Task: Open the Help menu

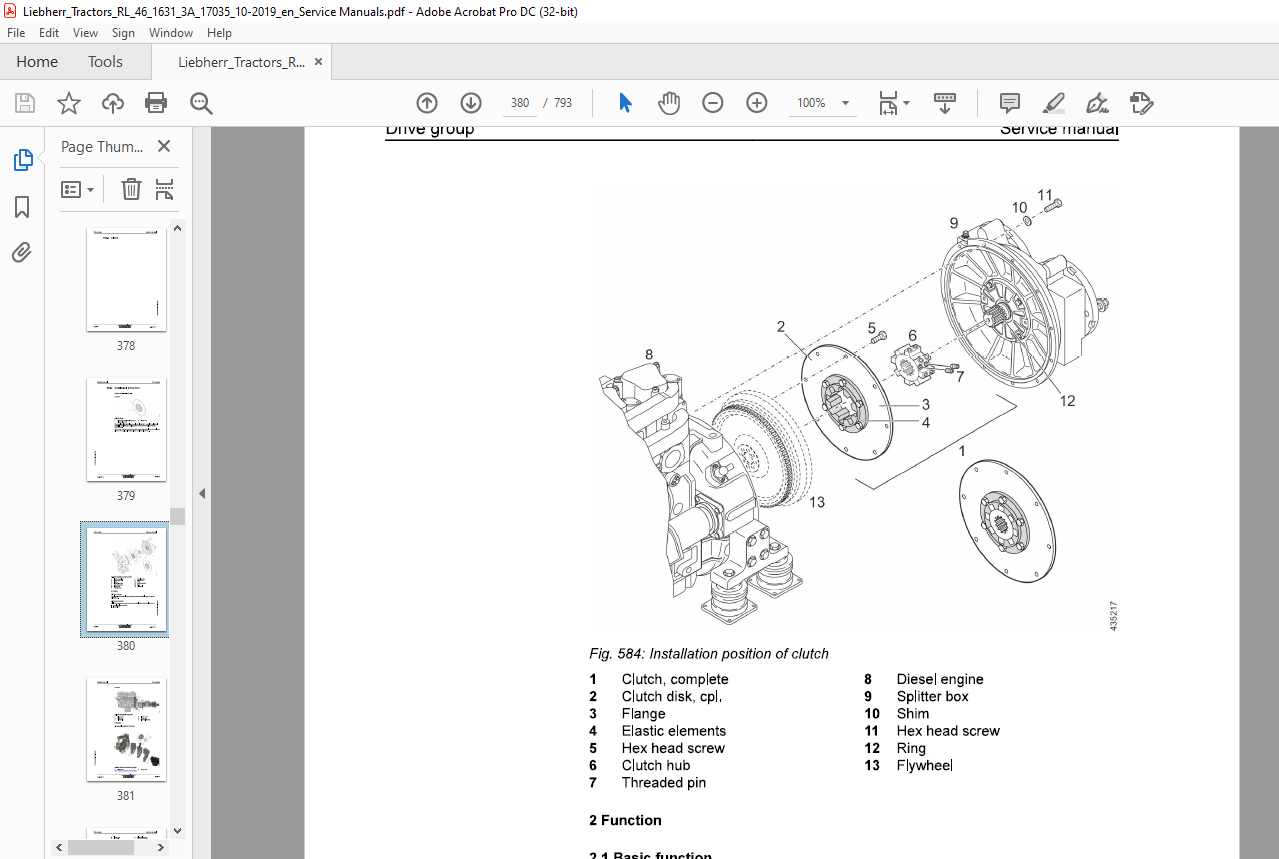Action: (x=219, y=33)
